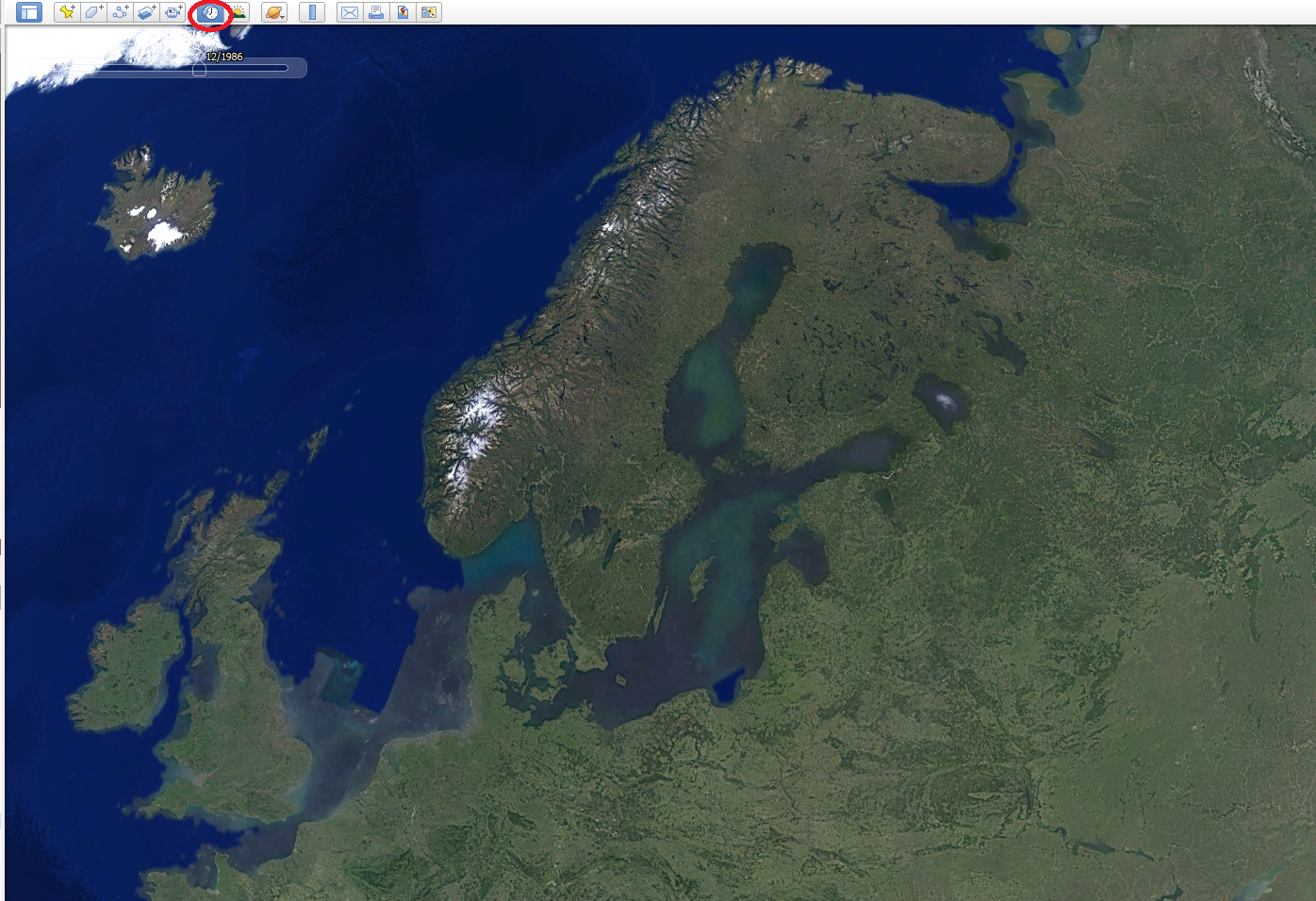
Task: Toggle the sidebar panel button
Action: 29,12
